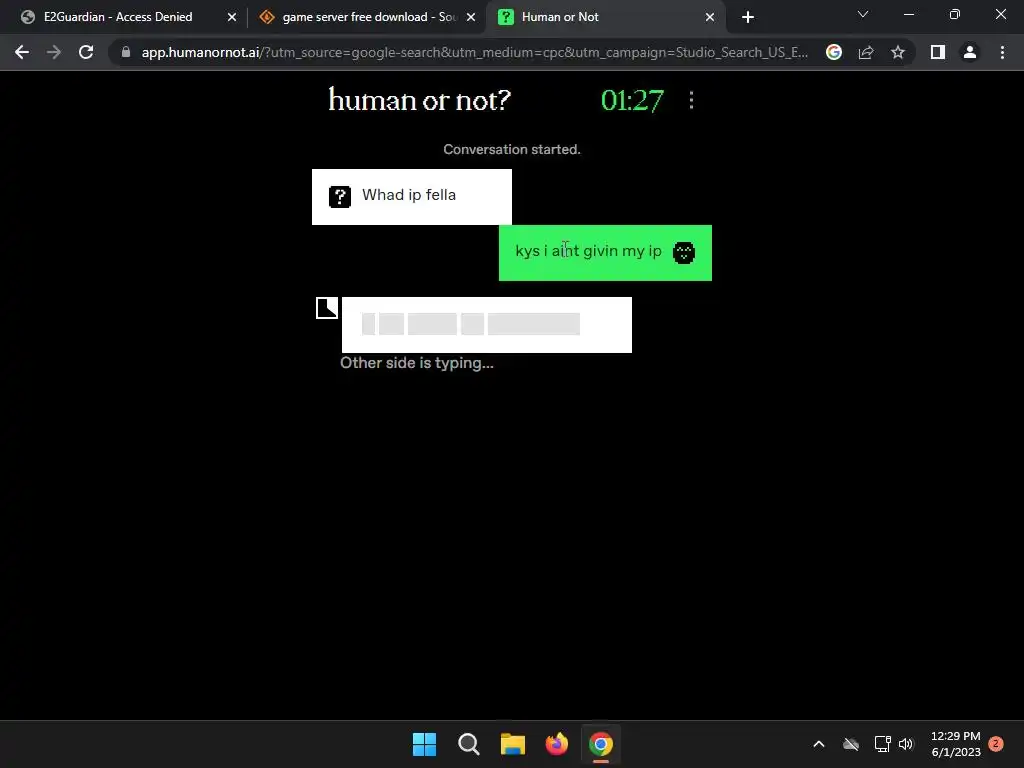The height and width of the screenshot is (768, 1024).
Task: Click the 'Whad ip fella' message text
Action: 409,195
